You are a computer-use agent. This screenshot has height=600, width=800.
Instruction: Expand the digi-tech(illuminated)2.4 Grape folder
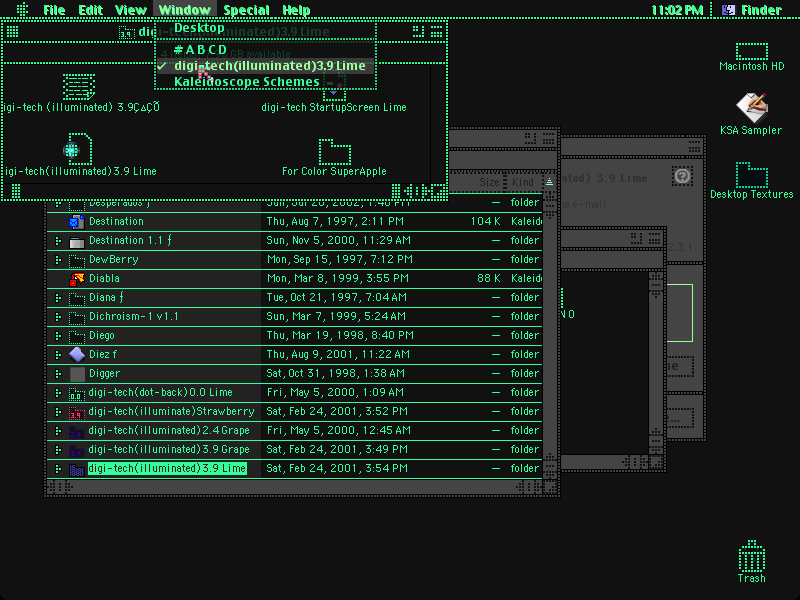[x=58, y=431]
